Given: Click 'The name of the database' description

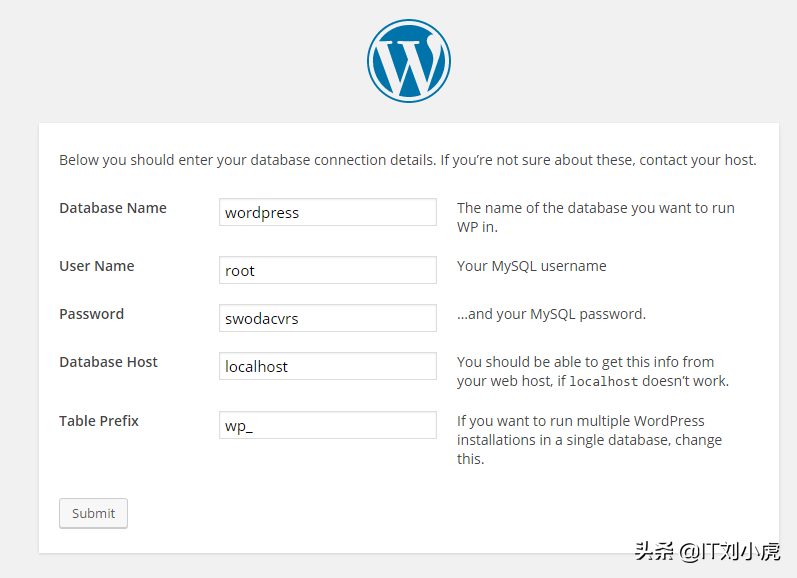Looking at the screenshot, I should point(596,217).
